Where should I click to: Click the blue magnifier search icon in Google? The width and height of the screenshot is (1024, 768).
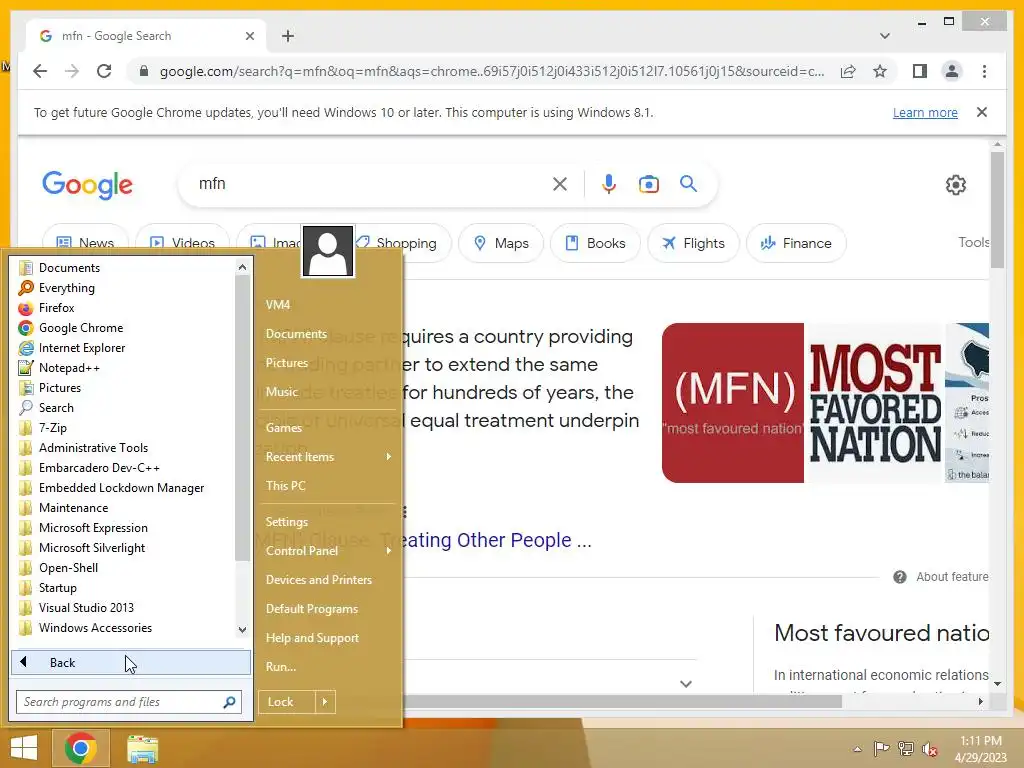tap(688, 184)
